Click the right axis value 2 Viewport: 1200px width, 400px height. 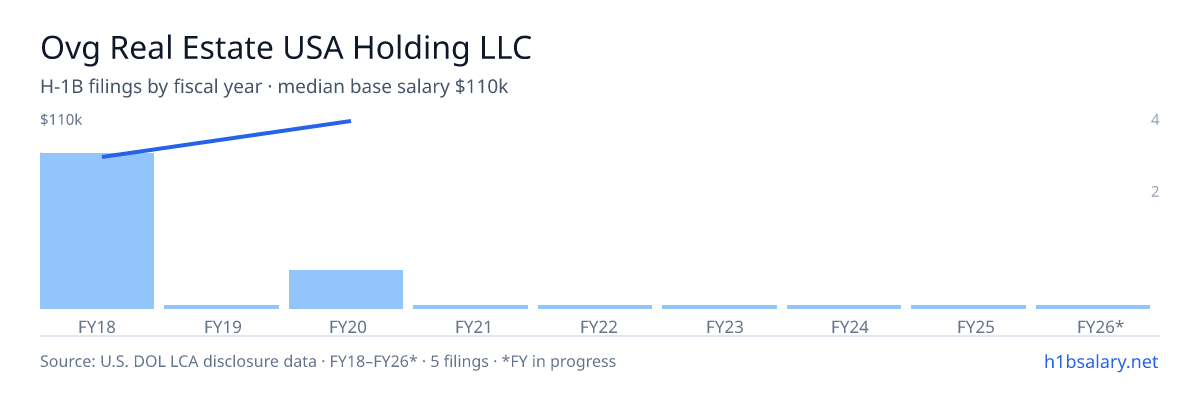(1155, 191)
